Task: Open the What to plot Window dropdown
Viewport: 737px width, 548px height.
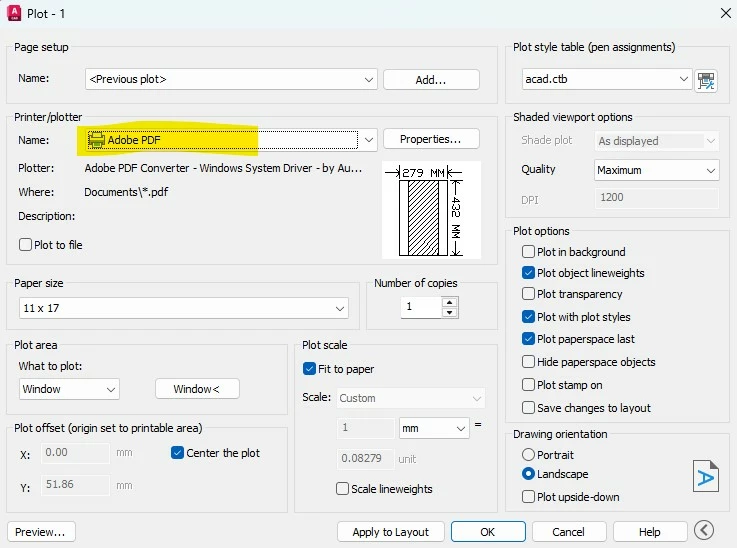Action: tap(69, 389)
